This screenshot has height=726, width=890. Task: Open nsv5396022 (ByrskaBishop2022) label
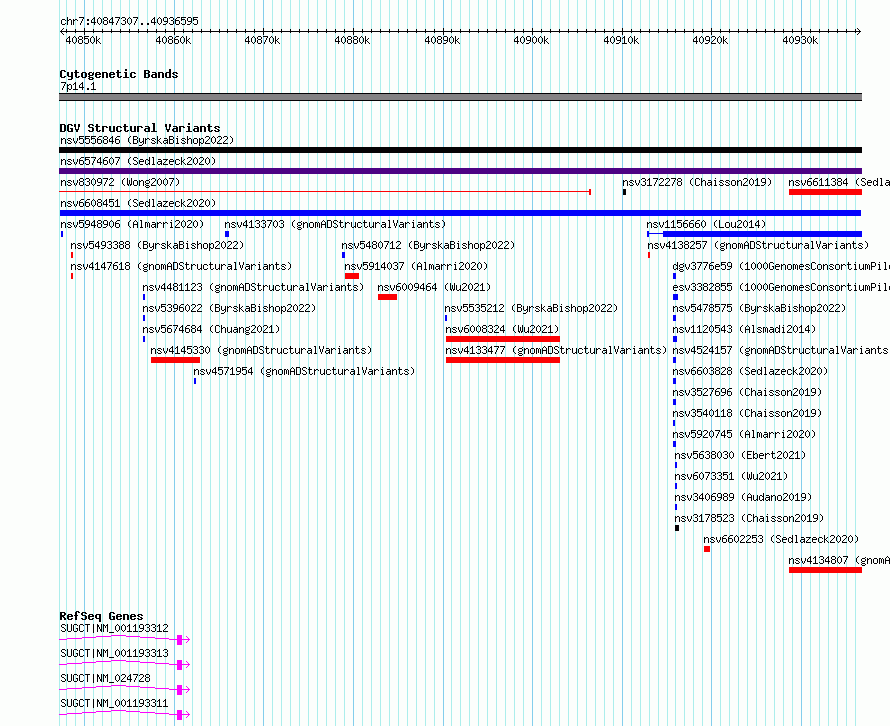[229, 308]
